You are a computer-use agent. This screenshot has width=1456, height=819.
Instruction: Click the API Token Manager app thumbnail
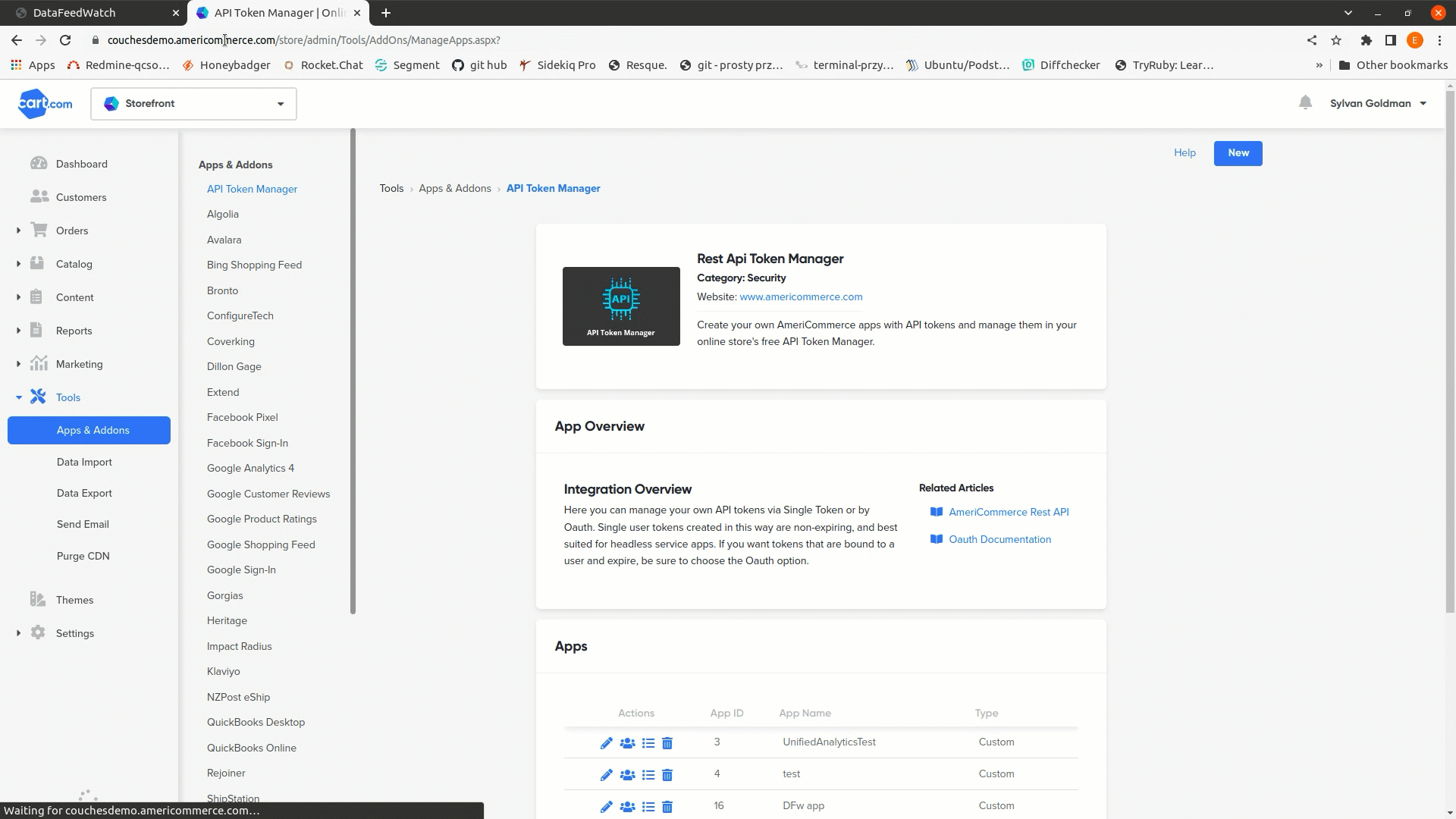click(x=621, y=306)
